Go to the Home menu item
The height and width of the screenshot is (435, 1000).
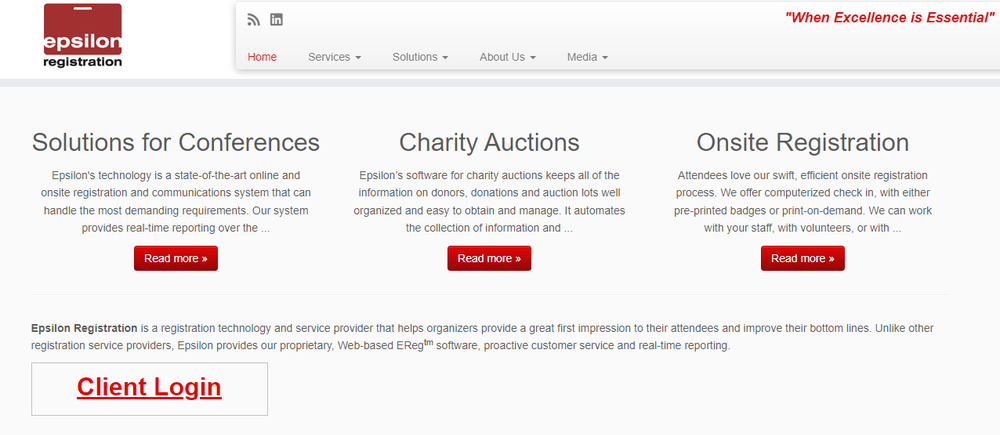(262, 57)
